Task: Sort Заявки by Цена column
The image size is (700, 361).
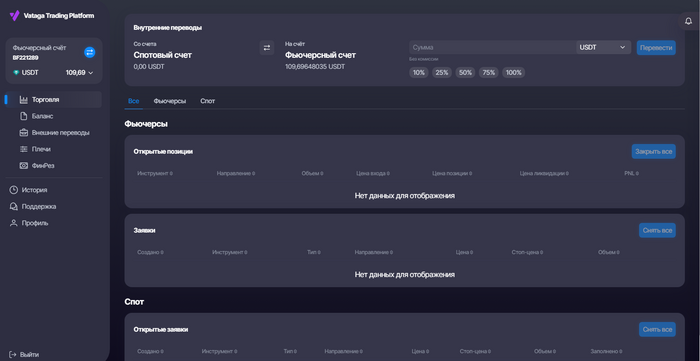Action: 464,252
